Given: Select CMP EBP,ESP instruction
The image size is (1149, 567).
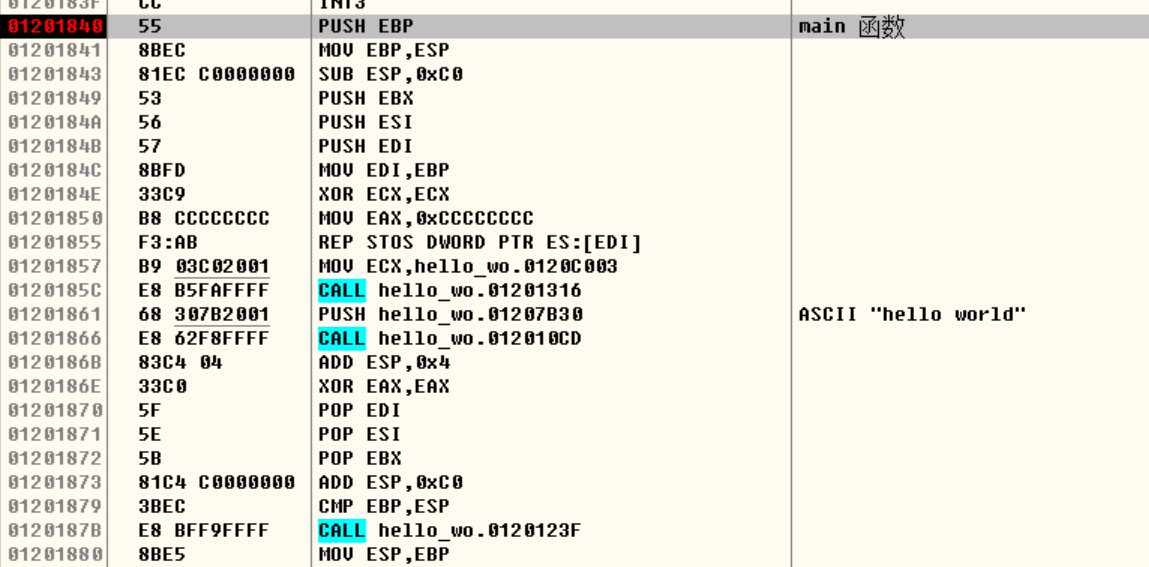Looking at the screenshot, I should point(384,506).
